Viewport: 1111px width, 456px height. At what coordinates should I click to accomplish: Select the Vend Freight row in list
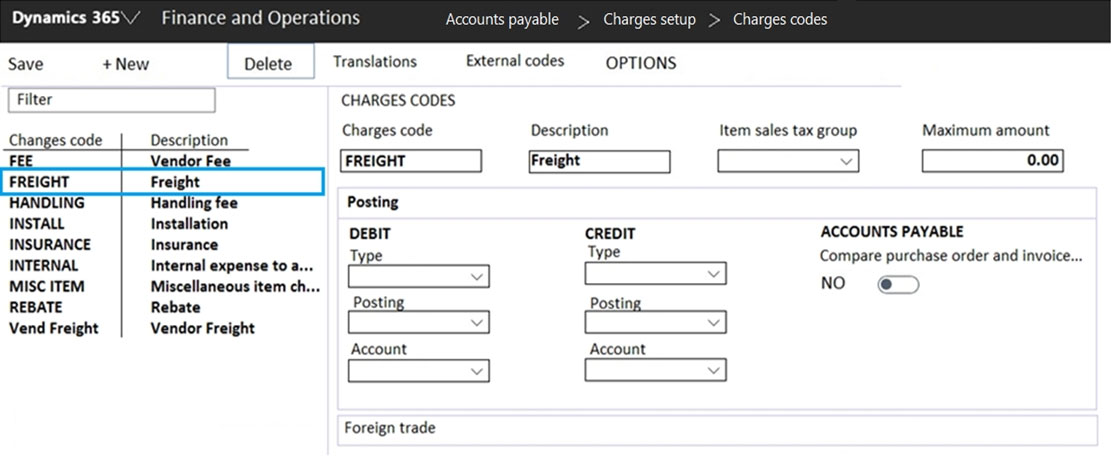54,328
